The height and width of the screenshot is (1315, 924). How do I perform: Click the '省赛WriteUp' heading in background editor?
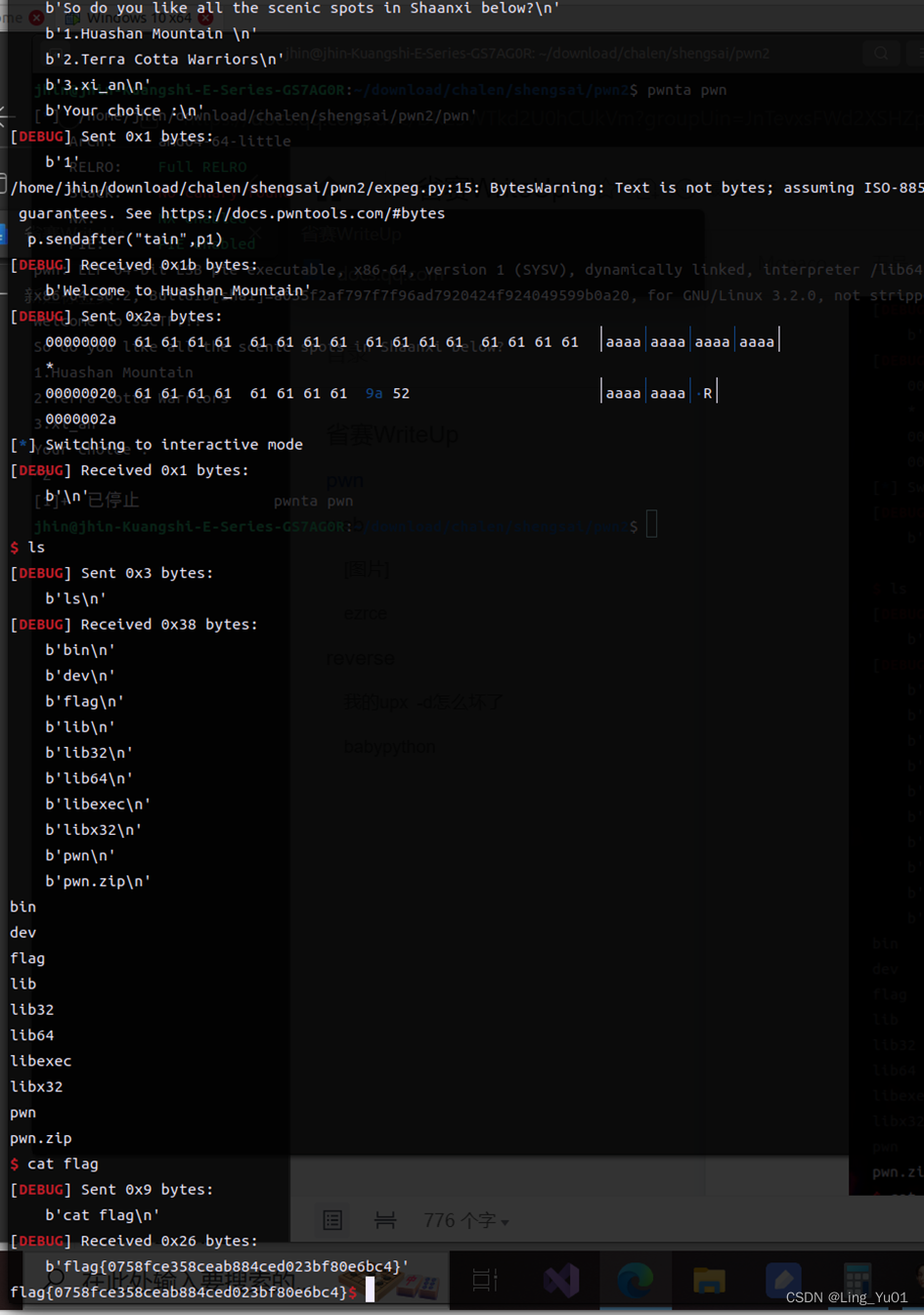pos(391,435)
